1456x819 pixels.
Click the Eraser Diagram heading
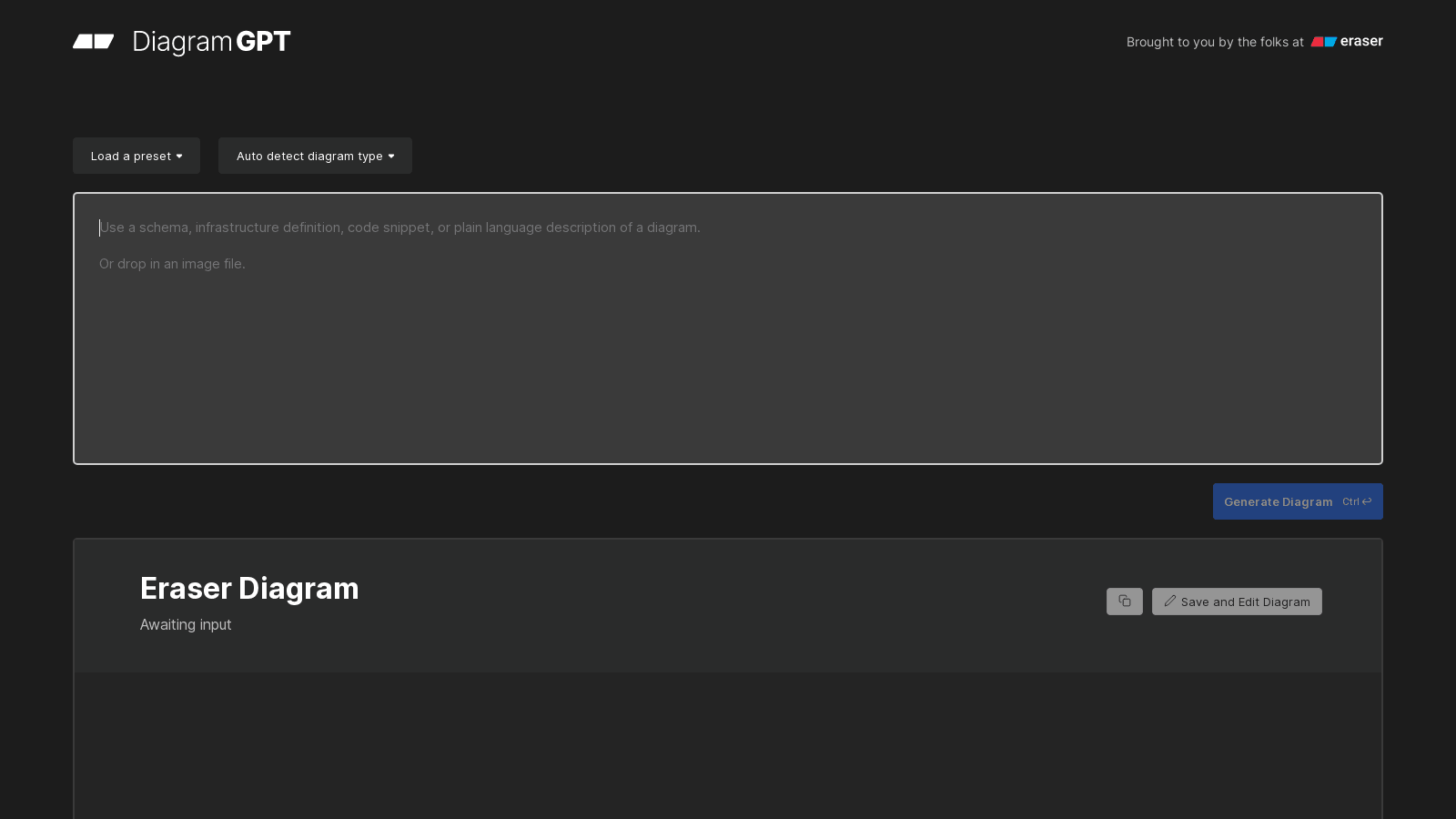249,589
